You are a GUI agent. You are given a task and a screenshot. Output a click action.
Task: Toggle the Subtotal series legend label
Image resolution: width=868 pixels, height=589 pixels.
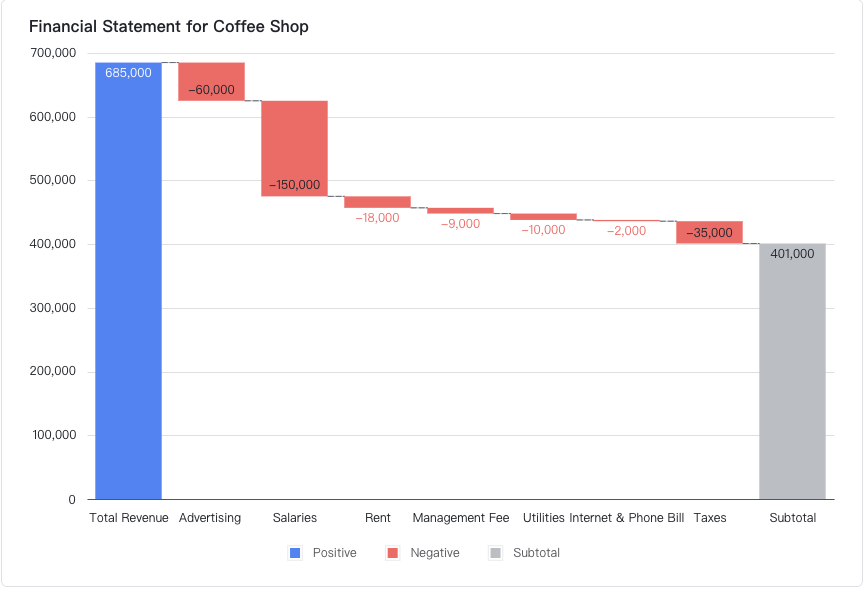pyautogui.click(x=536, y=553)
